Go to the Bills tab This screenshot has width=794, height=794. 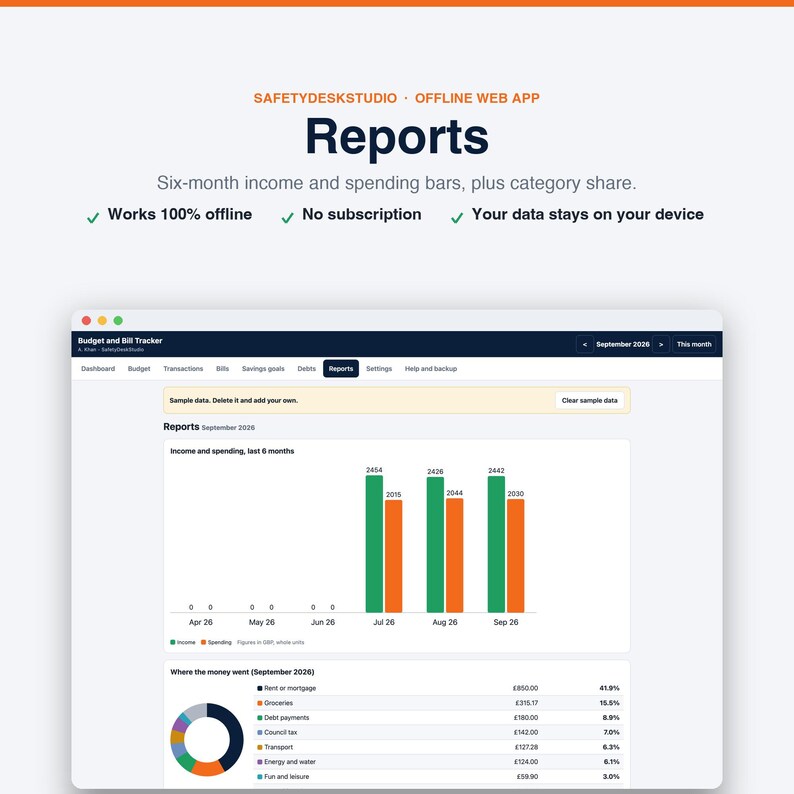(x=222, y=369)
